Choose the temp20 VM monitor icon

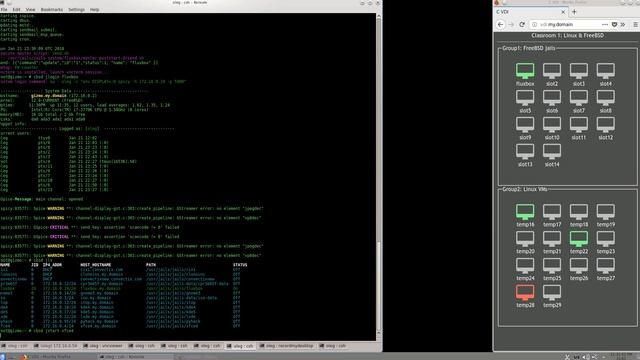coord(525,239)
